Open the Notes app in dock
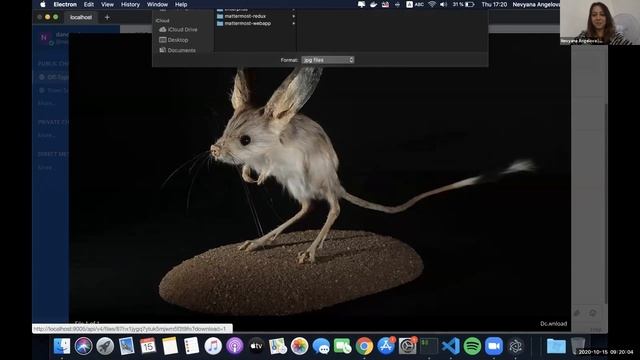 tap(170, 346)
